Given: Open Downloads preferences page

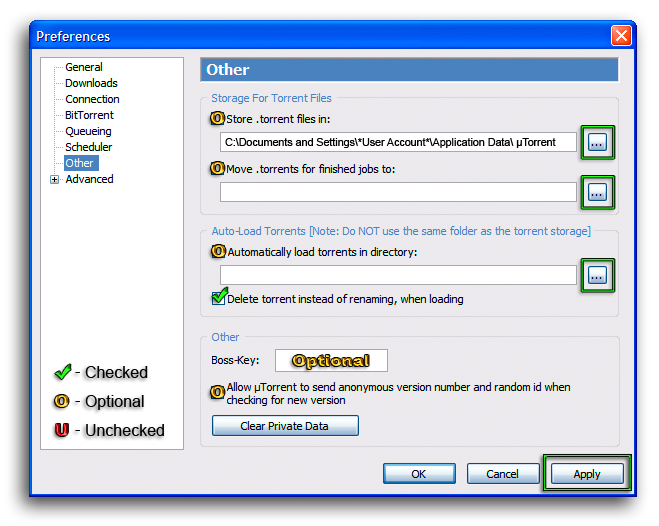Looking at the screenshot, I should [x=91, y=83].
